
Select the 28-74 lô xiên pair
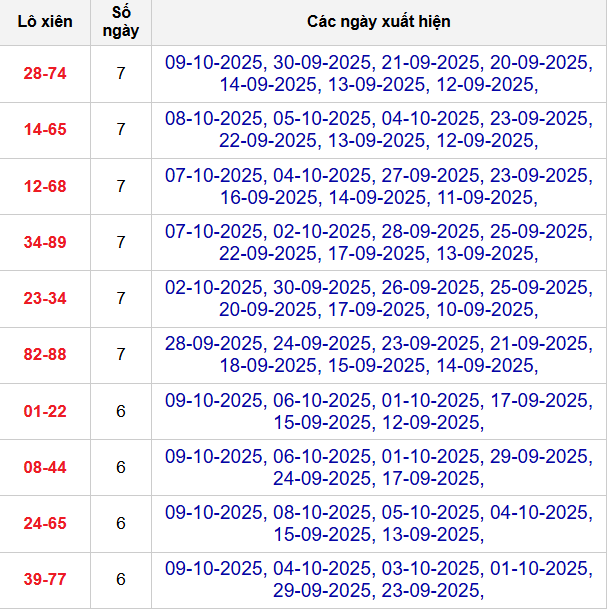(45, 73)
